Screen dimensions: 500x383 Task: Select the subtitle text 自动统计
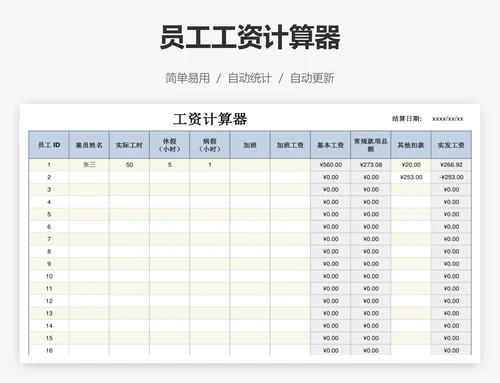pyautogui.click(x=250, y=78)
